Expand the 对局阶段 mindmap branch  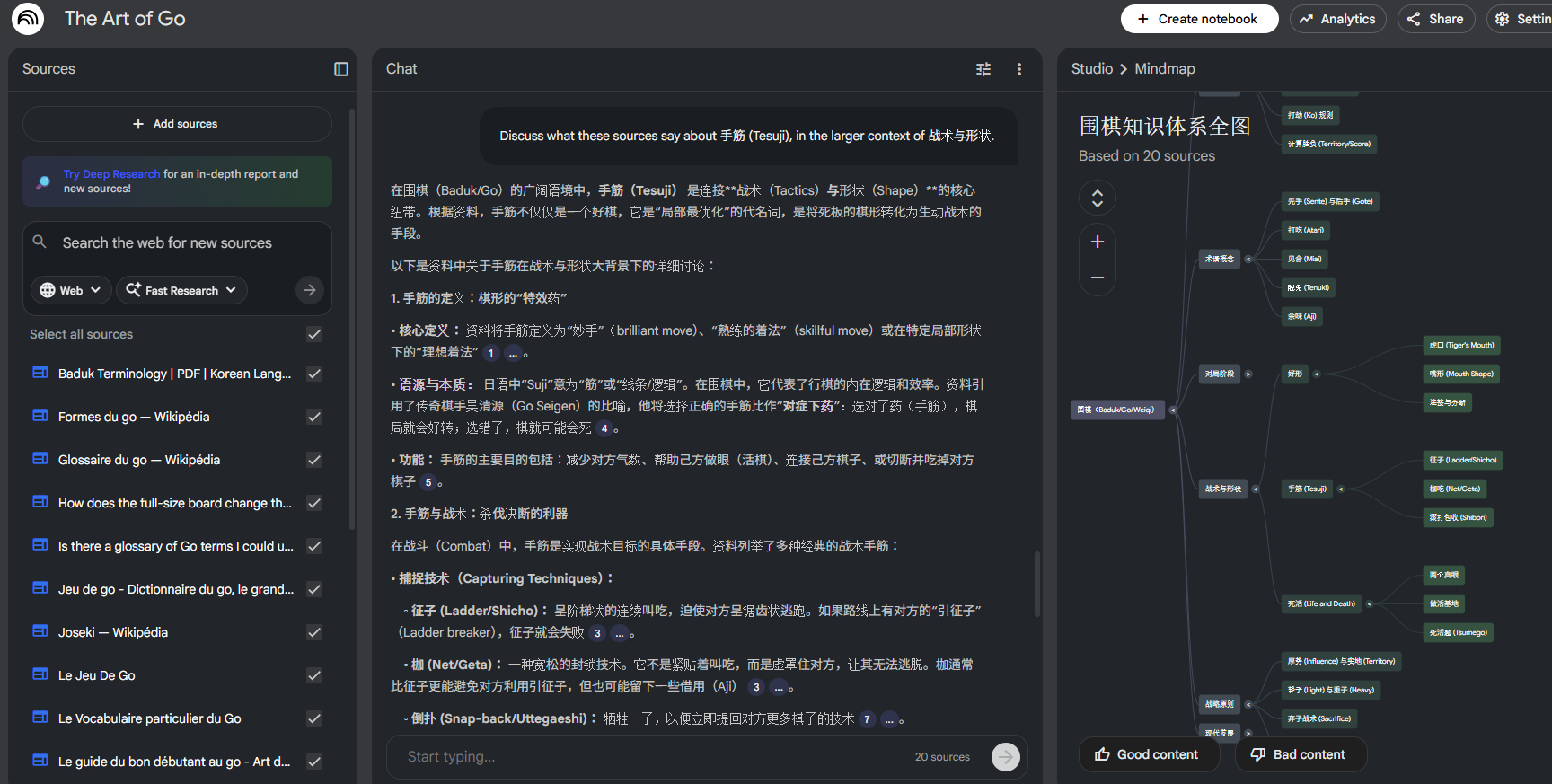[x=1248, y=374]
